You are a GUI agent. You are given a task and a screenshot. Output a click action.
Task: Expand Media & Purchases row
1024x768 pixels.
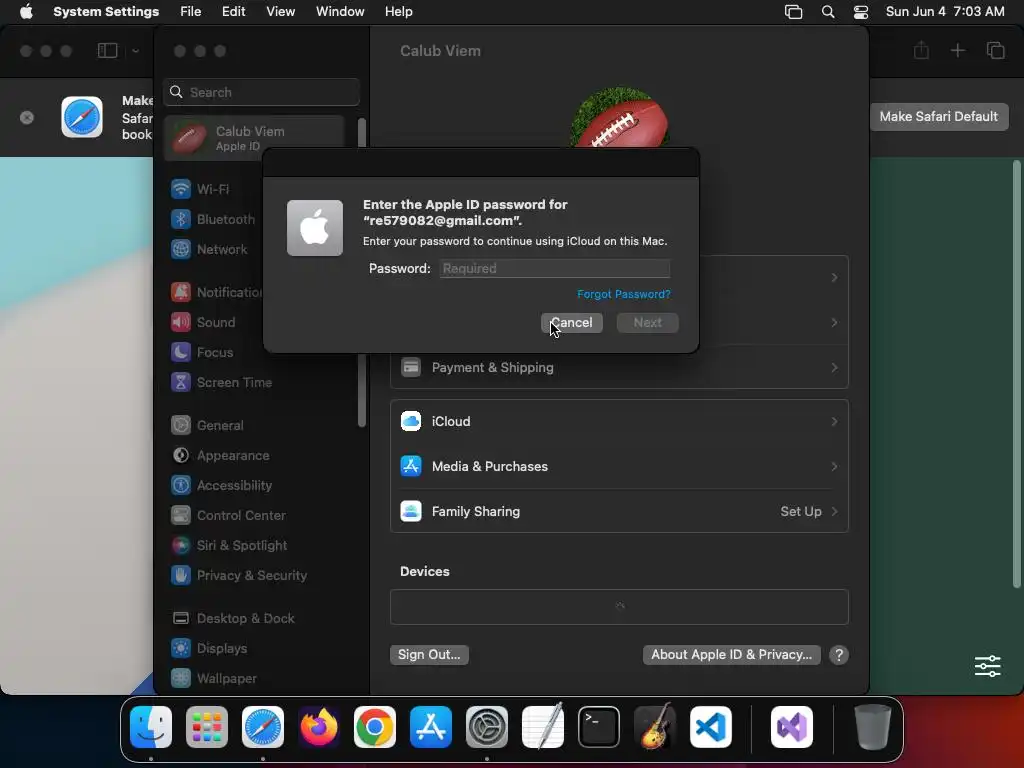[619, 466]
